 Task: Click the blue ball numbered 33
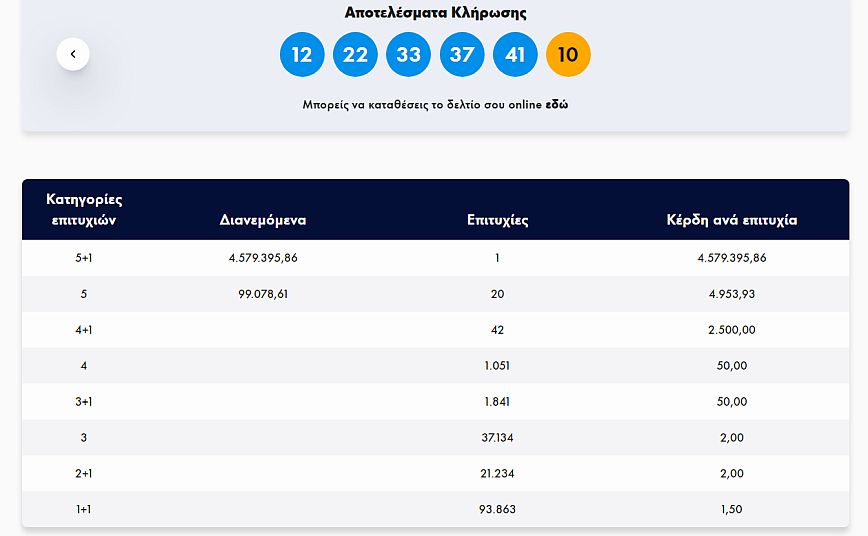click(x=408, y=54)
